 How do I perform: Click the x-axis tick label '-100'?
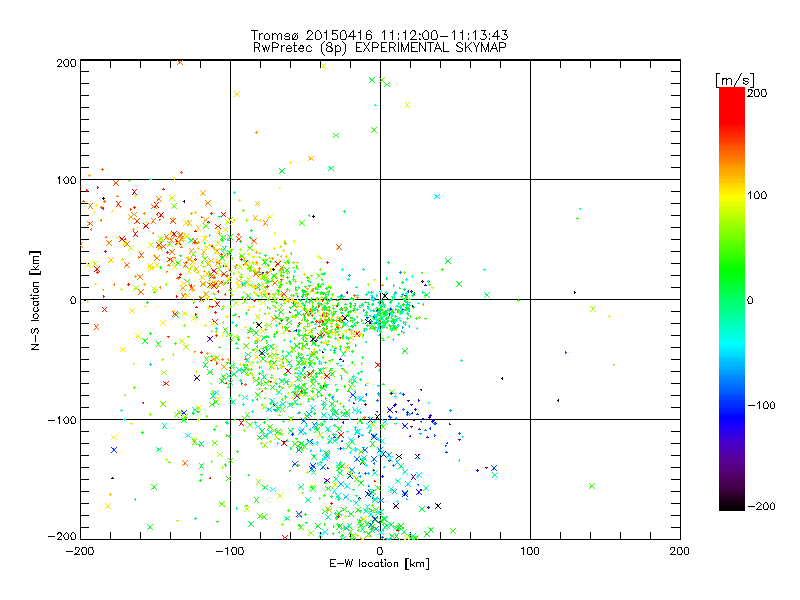click(x=230, y=552)
